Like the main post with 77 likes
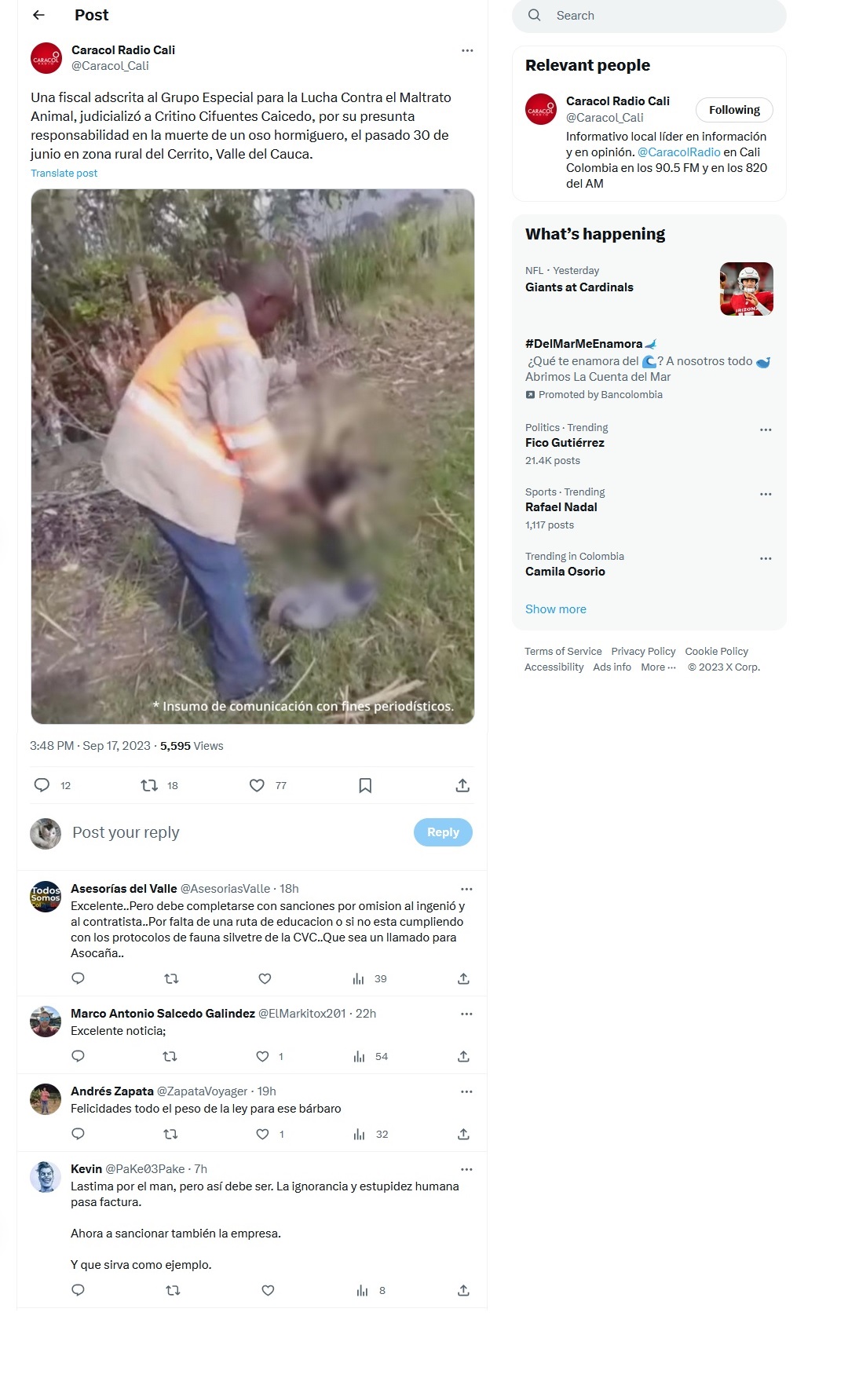Image resolution: width=848 pixels, height=1400 pixels. pyautogui.click(x=257, y=785)
